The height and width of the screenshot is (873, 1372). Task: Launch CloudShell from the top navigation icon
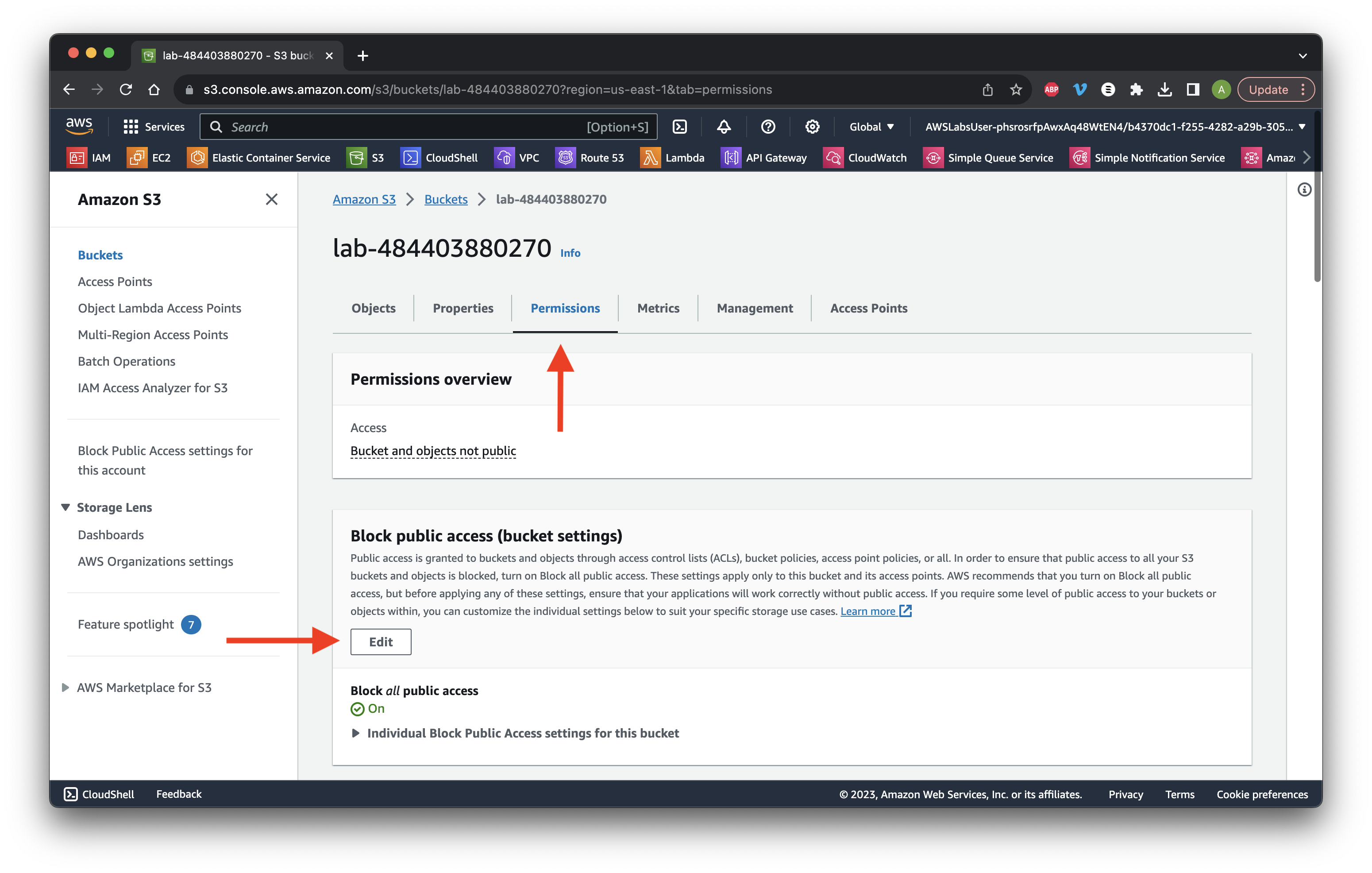coord(680,127)
